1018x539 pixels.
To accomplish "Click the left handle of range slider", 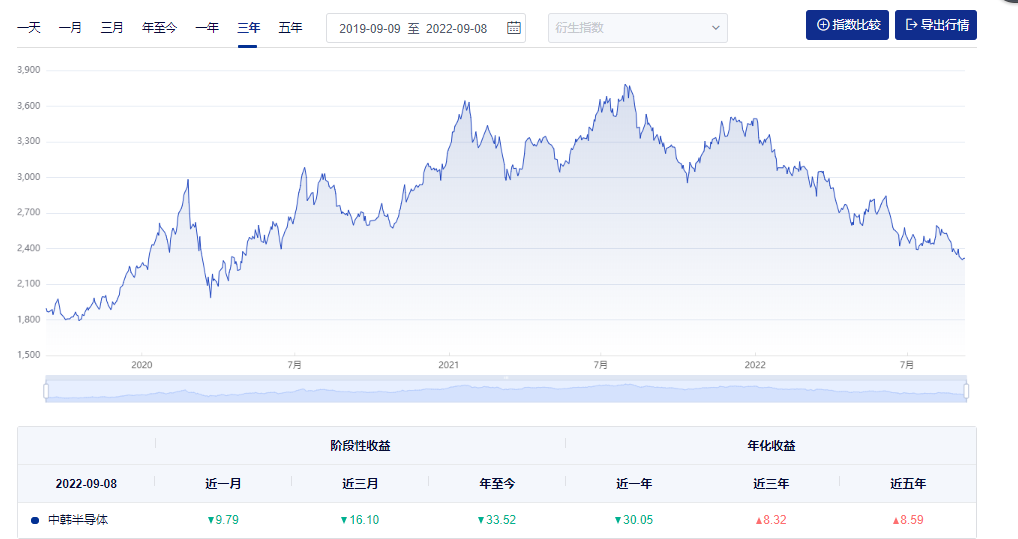I will tap(46, 390).
